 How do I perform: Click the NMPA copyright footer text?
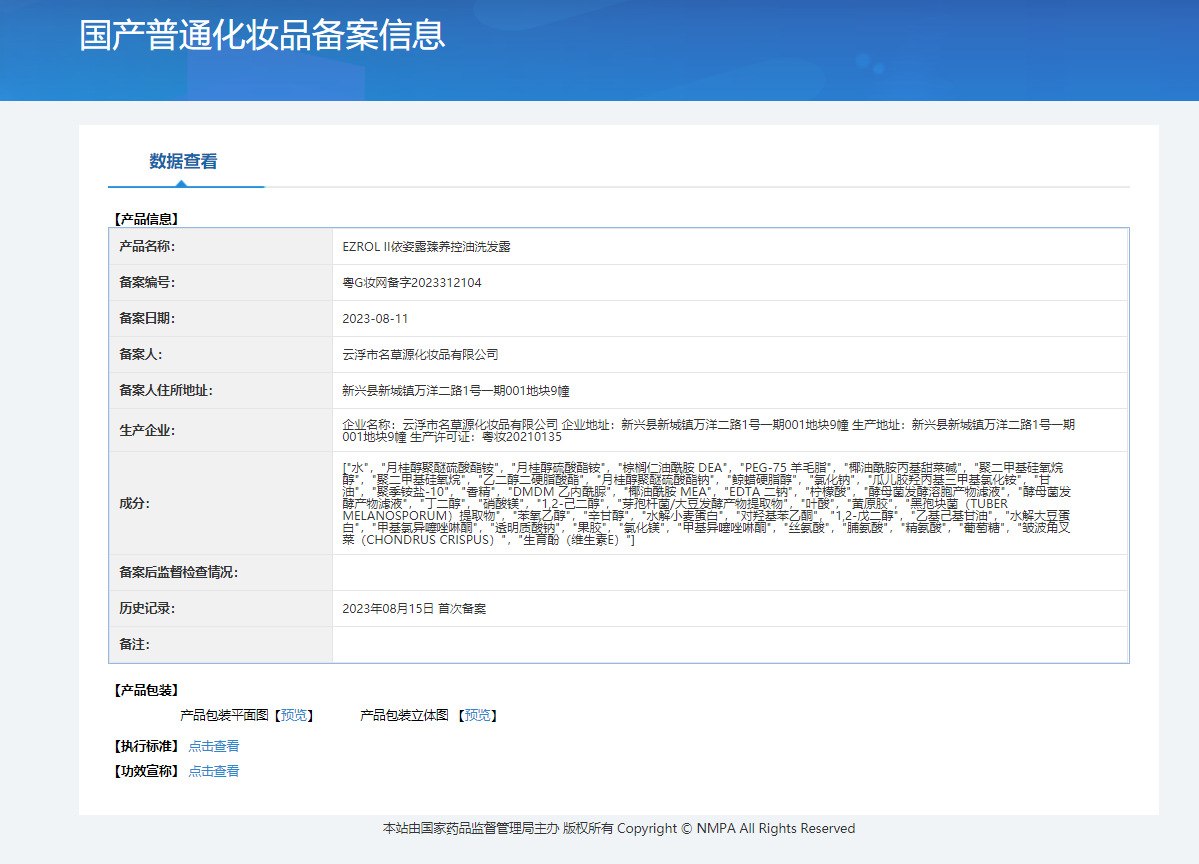619,828
